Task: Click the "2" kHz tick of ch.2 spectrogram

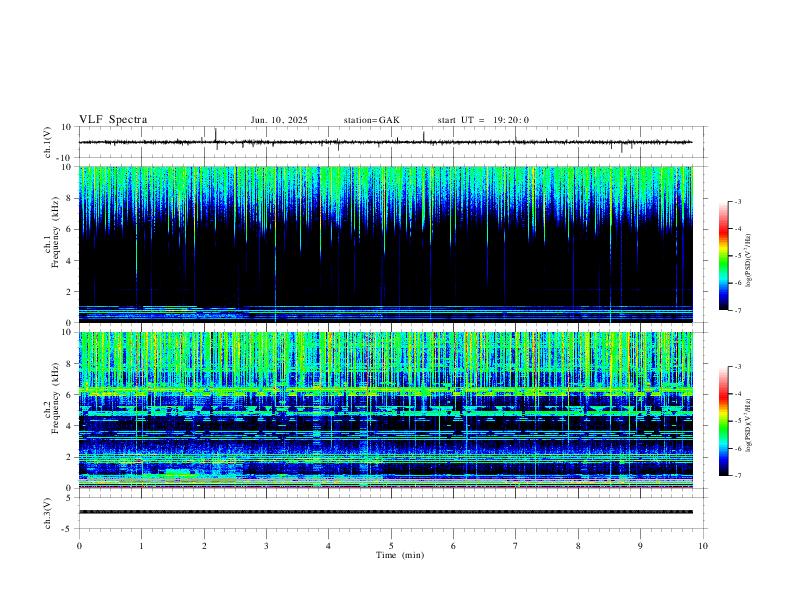Action: [69, 457]
